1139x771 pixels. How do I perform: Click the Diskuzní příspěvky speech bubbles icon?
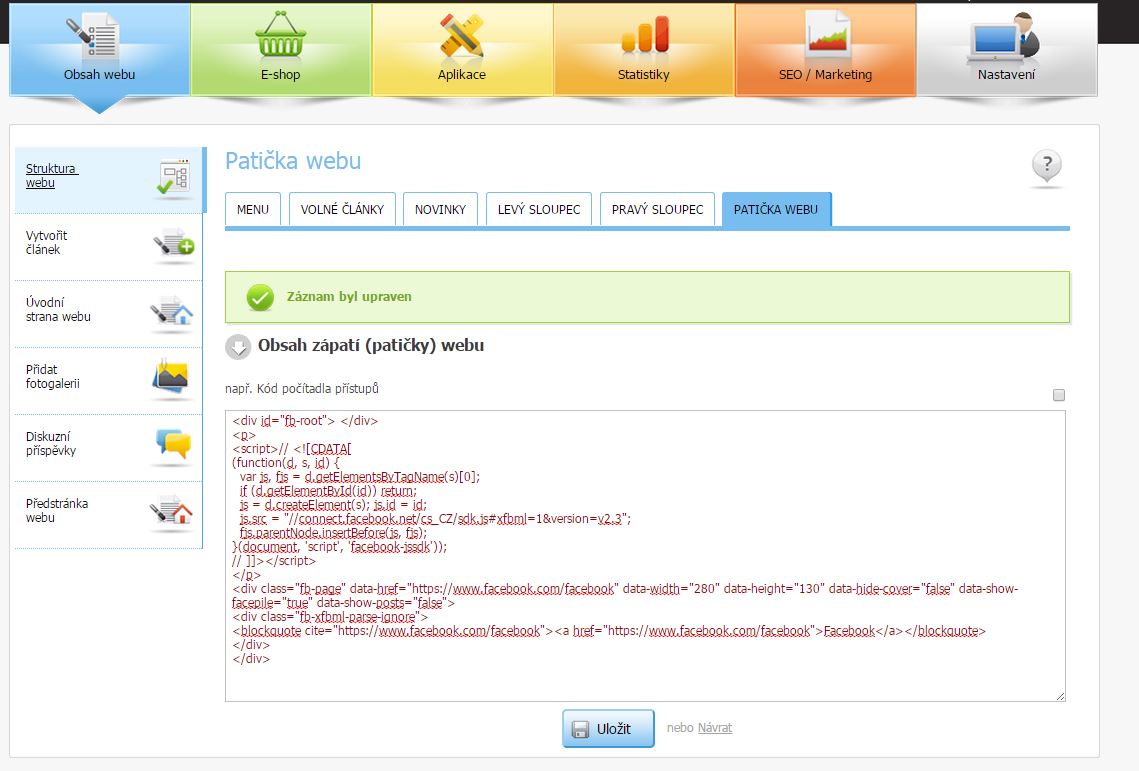pyautogui.click(x=174, y=445)
